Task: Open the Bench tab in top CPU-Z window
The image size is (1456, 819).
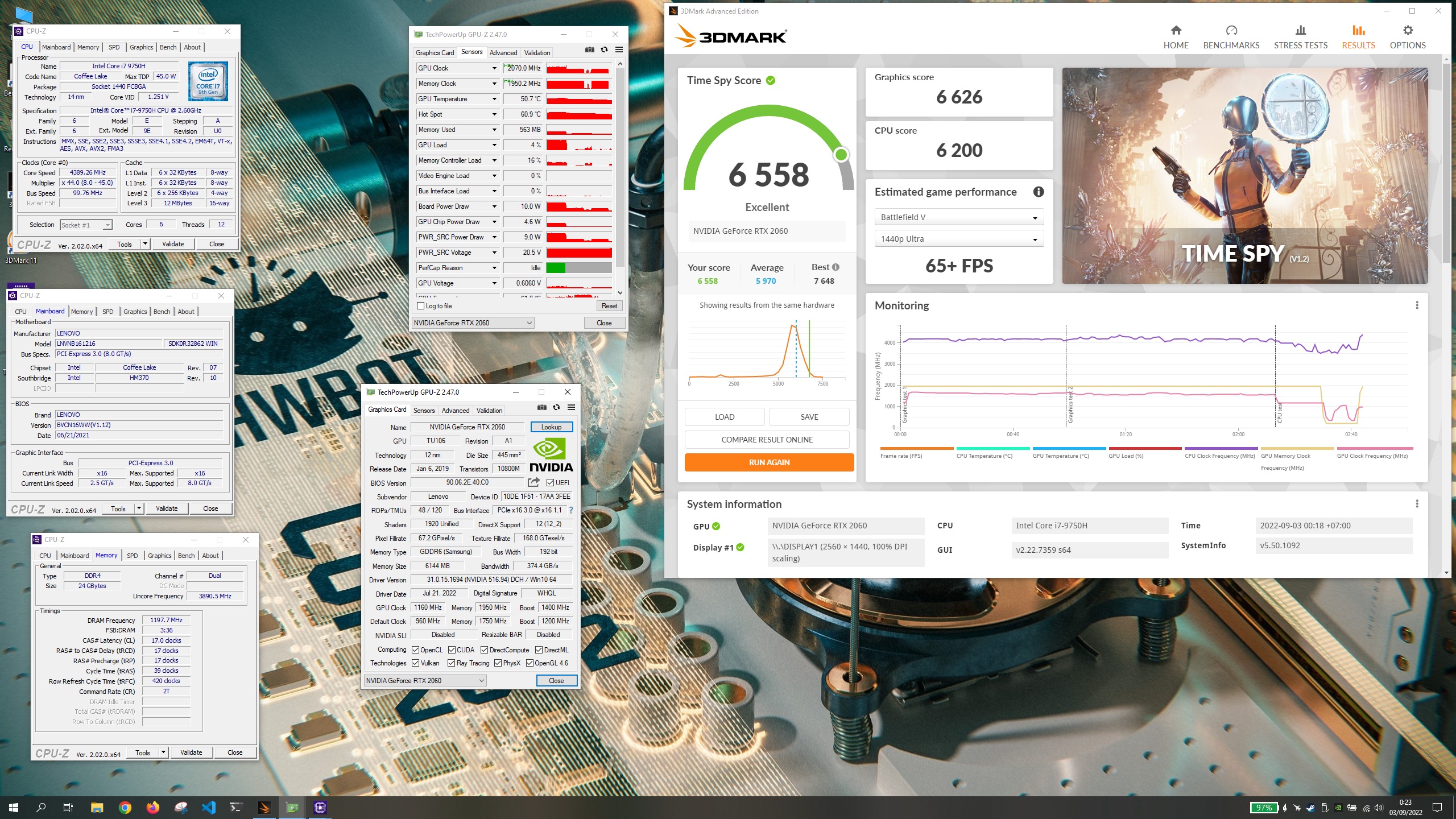Action: 168,47
